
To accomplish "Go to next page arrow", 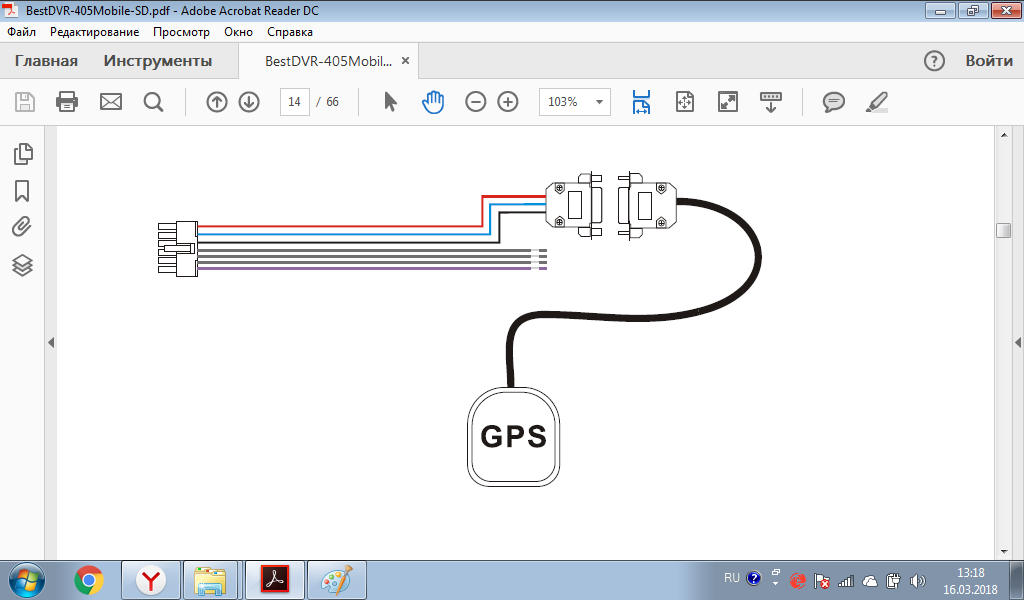I will (x=249, y=102).
